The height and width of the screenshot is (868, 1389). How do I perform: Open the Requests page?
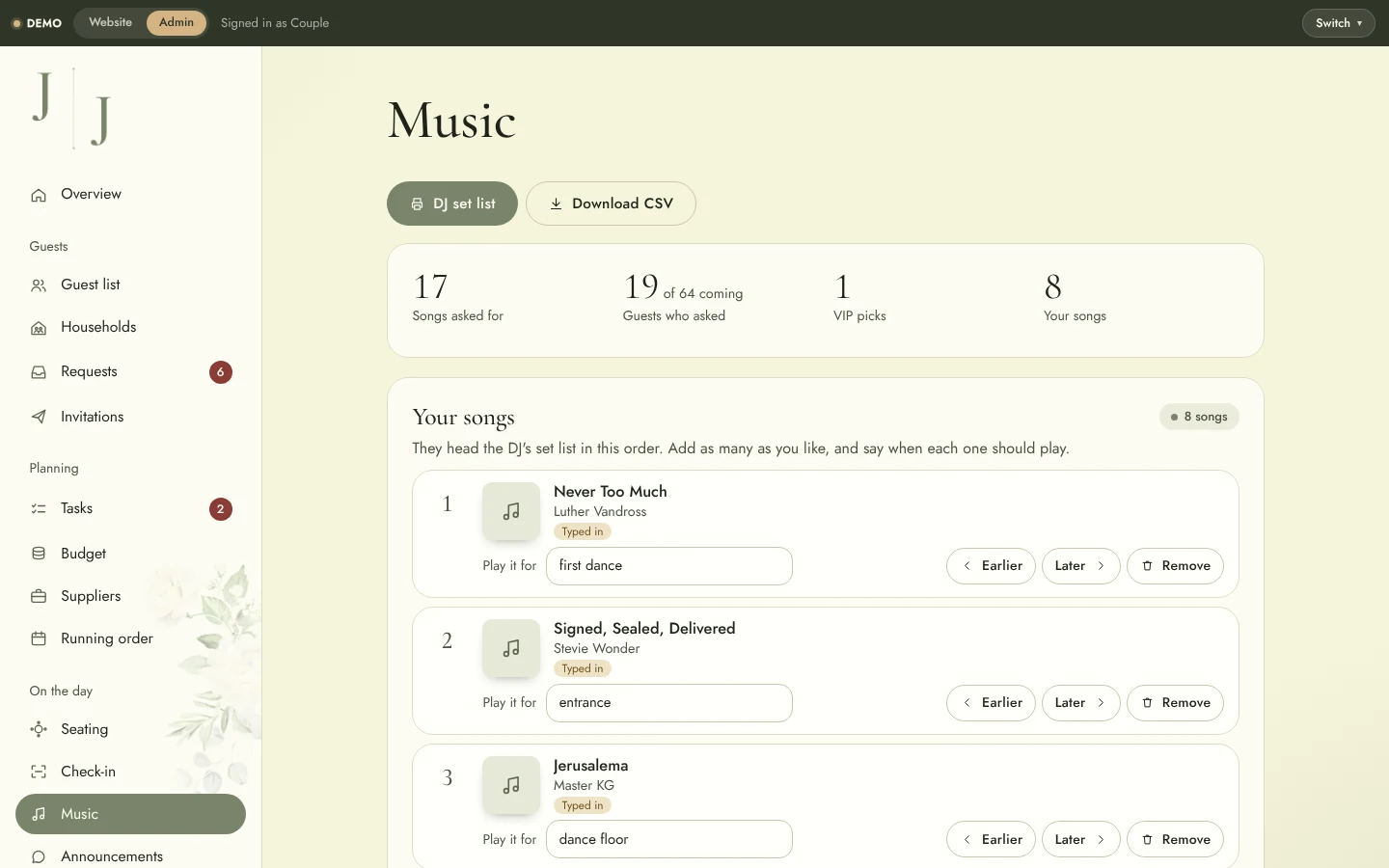(130, 372)
